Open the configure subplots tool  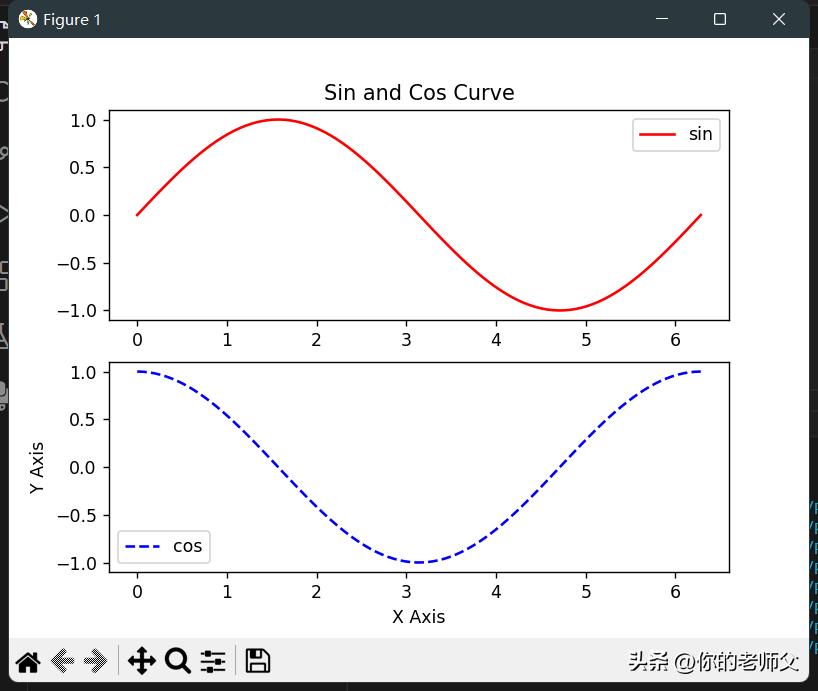[213, 660]
